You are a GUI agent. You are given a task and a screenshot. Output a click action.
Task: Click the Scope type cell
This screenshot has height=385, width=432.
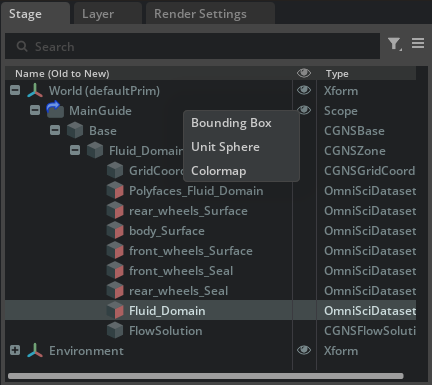click(x=341, y=111)
